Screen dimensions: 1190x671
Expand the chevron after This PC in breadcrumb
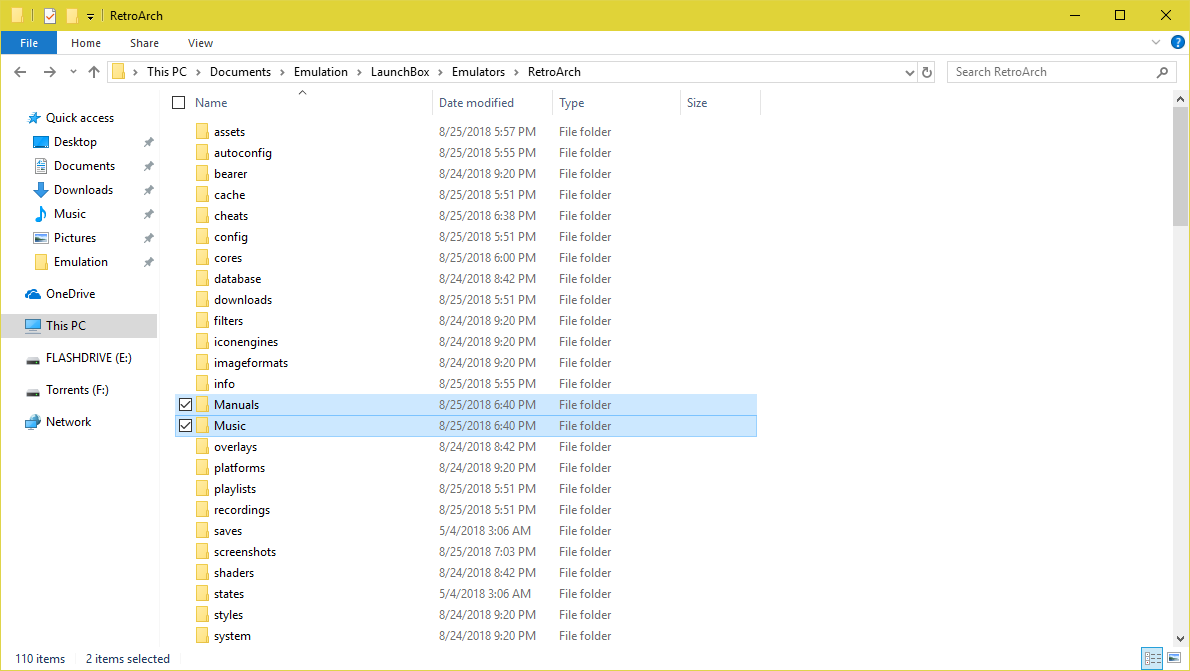(198, 72)
